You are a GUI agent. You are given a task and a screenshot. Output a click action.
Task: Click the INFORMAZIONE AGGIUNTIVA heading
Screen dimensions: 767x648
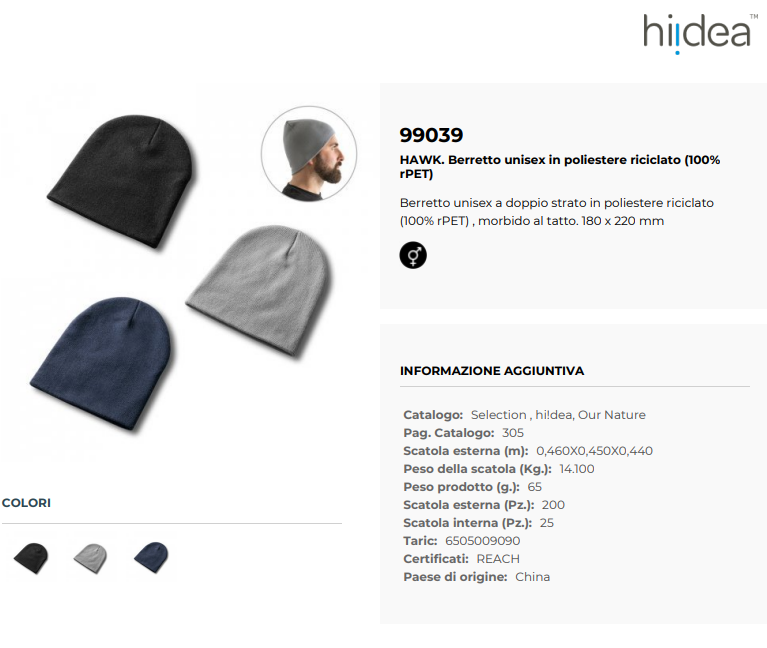[x=492, y=371]
